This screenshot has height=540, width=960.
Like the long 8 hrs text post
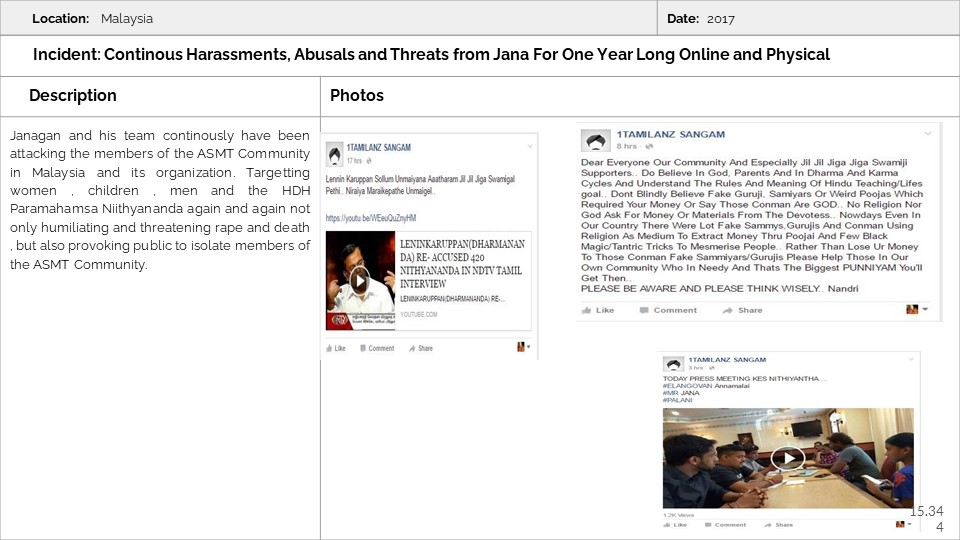pos(600,310)
